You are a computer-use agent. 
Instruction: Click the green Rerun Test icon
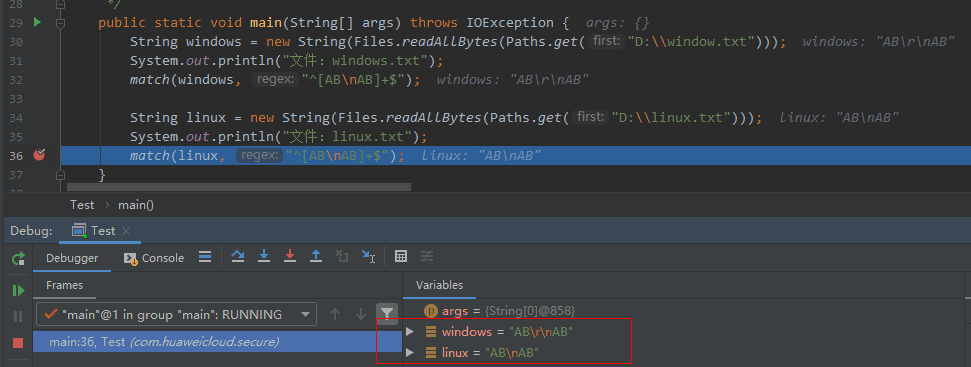point(18,258)
